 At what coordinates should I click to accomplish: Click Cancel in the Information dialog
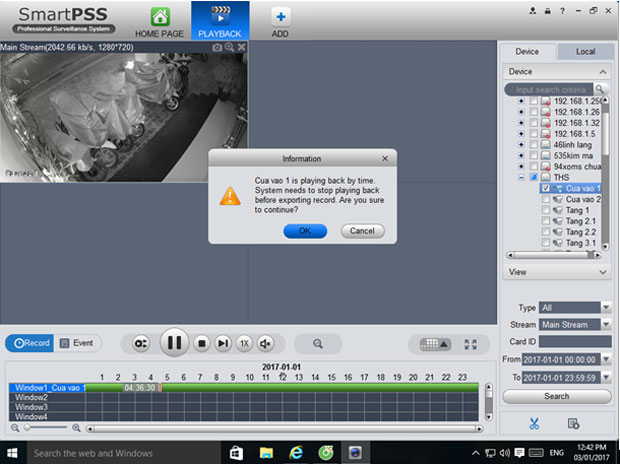[x=362, y=231]
